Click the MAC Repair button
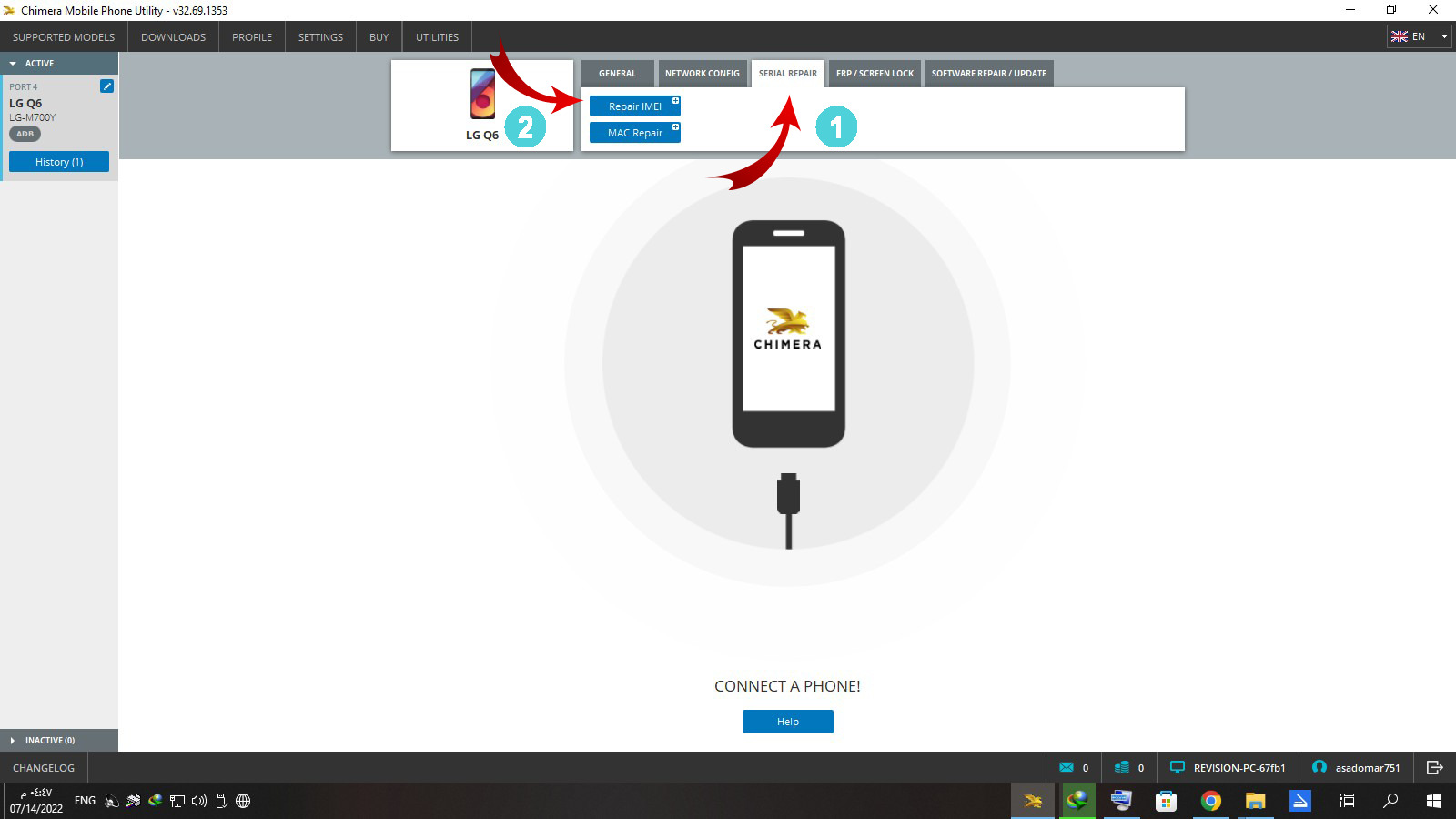 click(635, 133)
